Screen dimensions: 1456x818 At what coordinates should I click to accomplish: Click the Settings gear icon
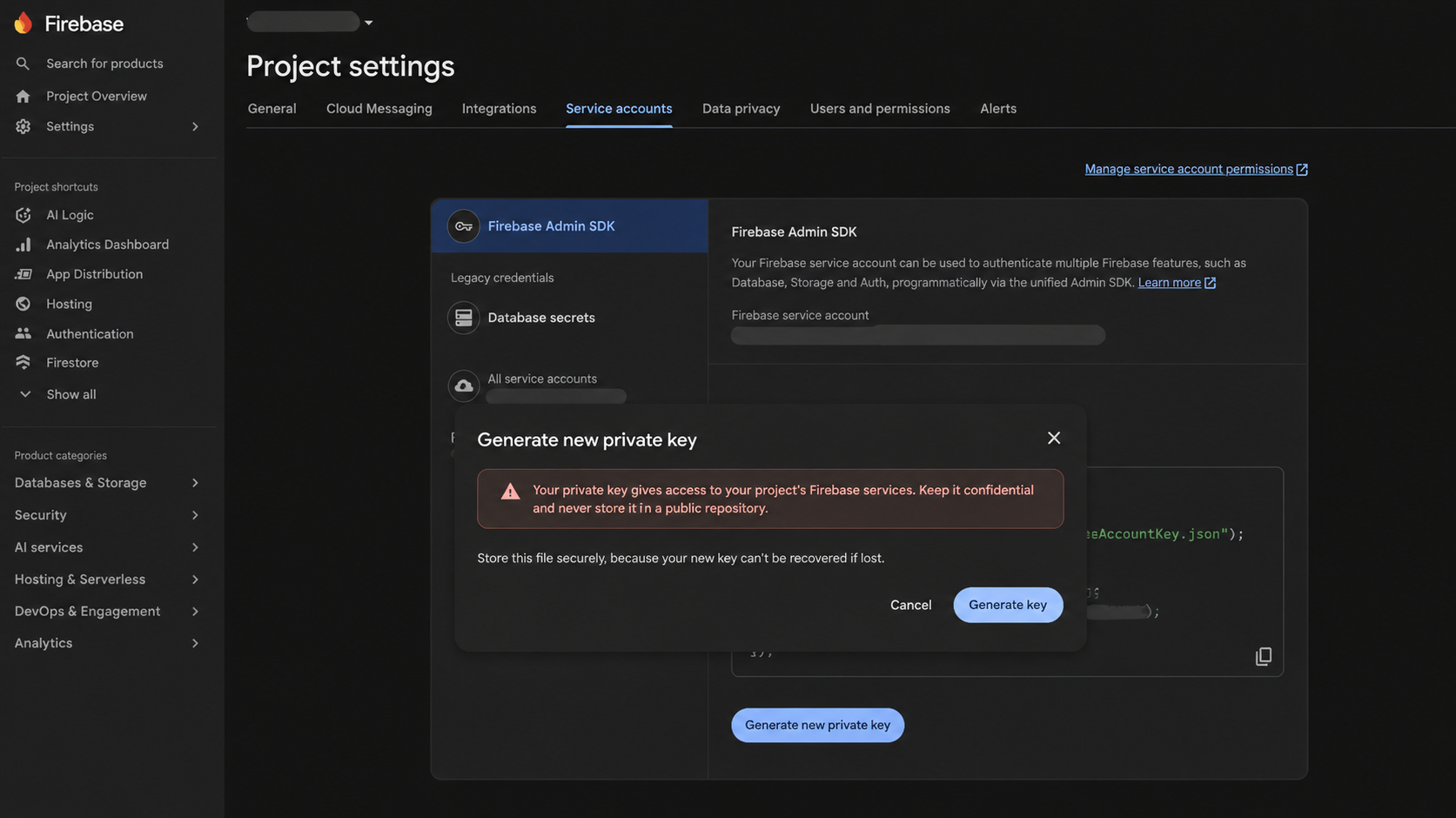pyautogui.click(x=23, y=127)
